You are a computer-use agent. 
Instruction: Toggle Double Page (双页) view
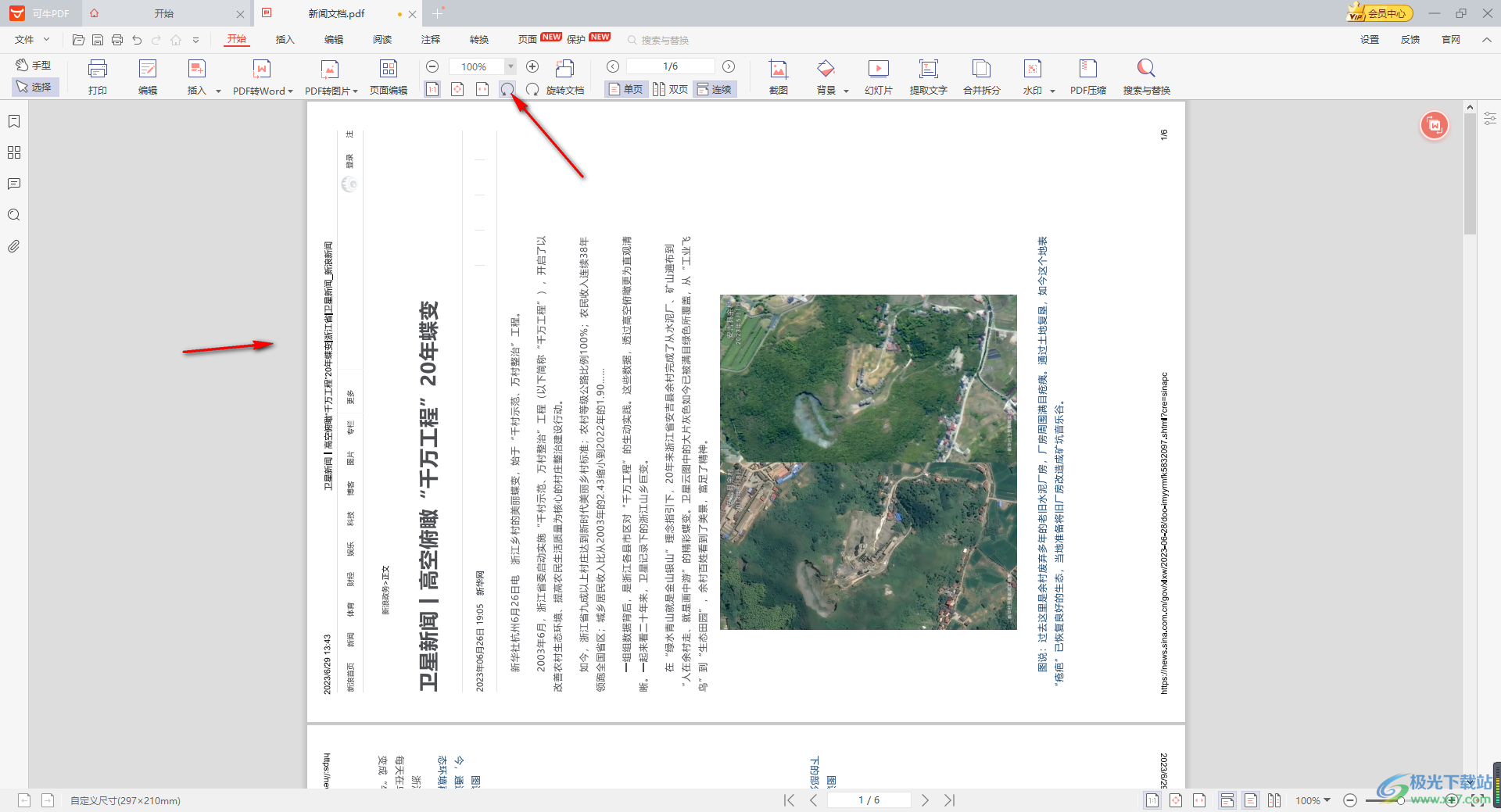point(671,89)
